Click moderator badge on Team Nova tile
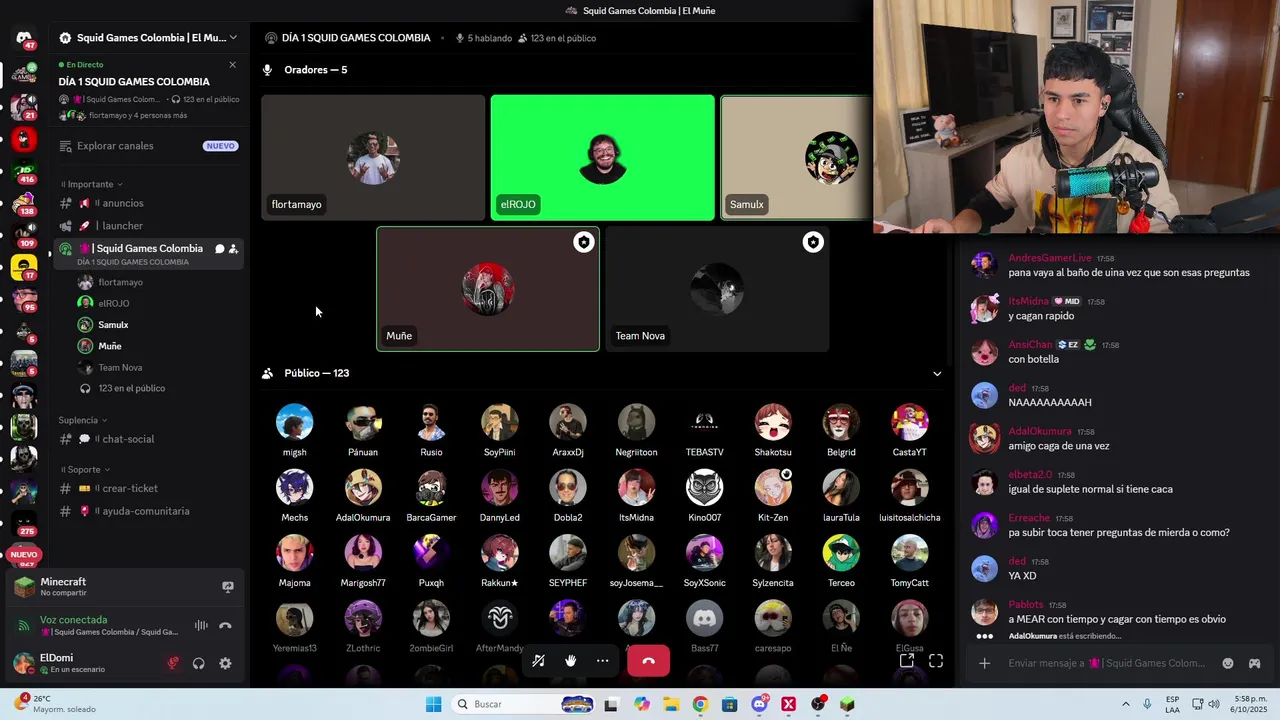1280x720 pixels. pyautogui.click(x=813, y=242)
